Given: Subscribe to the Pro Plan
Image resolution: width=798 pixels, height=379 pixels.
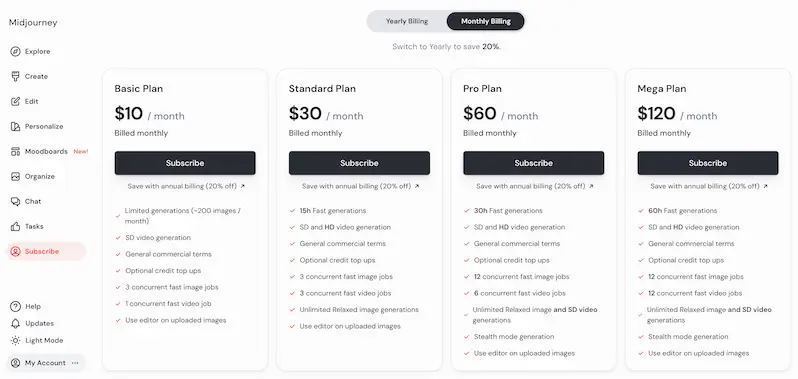Looking at the screenshot, I should pyautogui.click(x=533, y=163).
